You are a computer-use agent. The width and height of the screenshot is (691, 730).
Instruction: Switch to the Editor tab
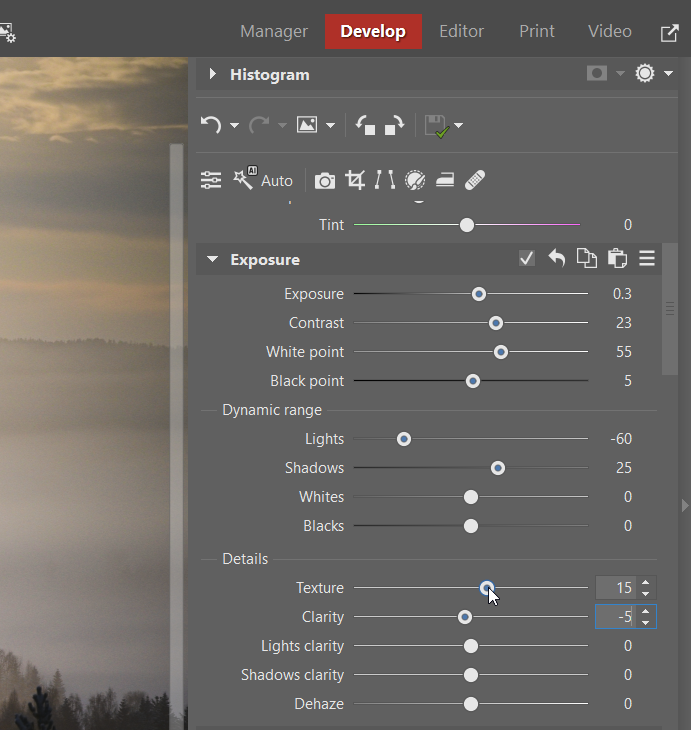pyautogui.click(x=461, y=31)
